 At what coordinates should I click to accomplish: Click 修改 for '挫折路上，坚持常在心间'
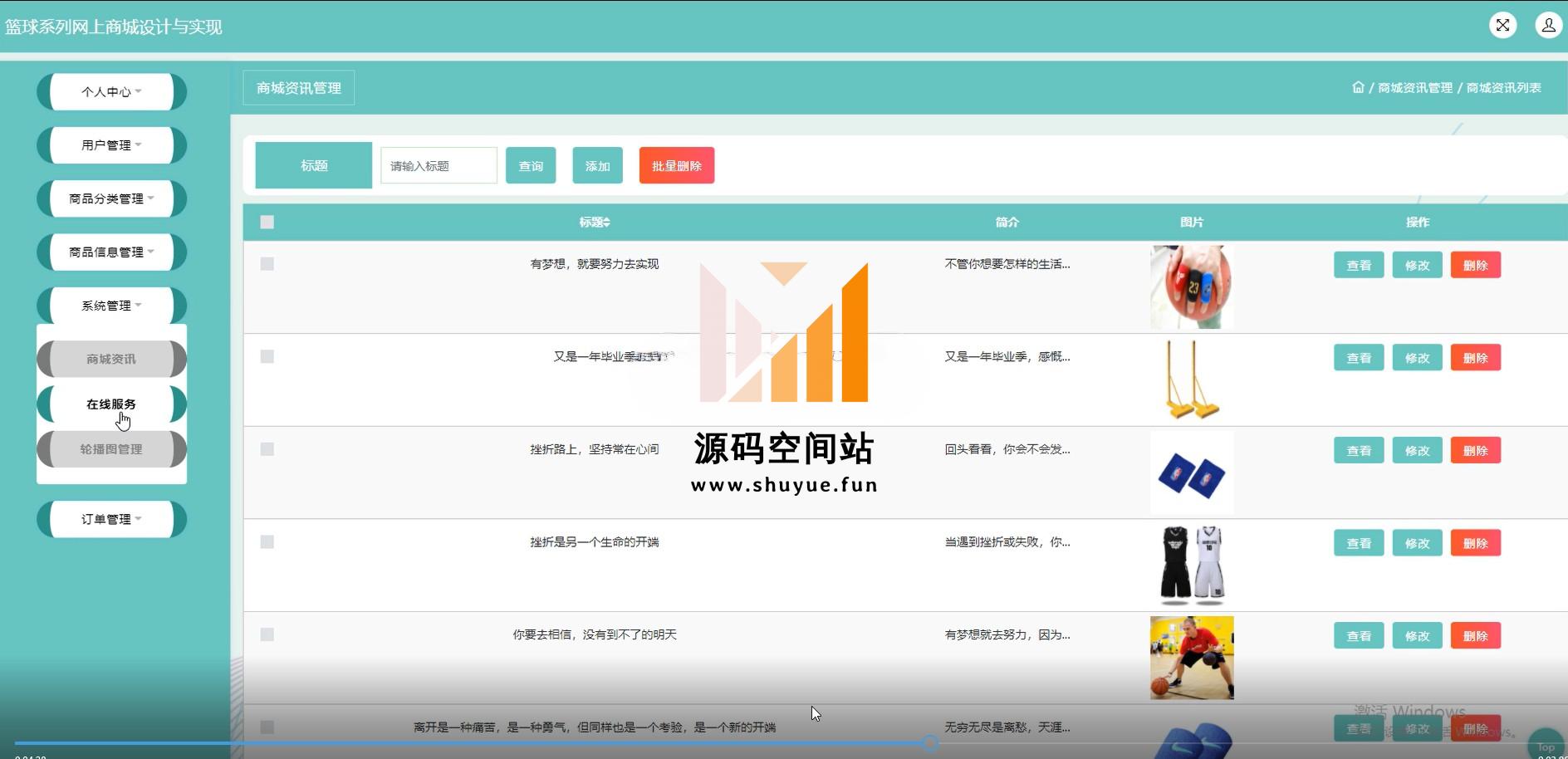tap(1417, 450)
